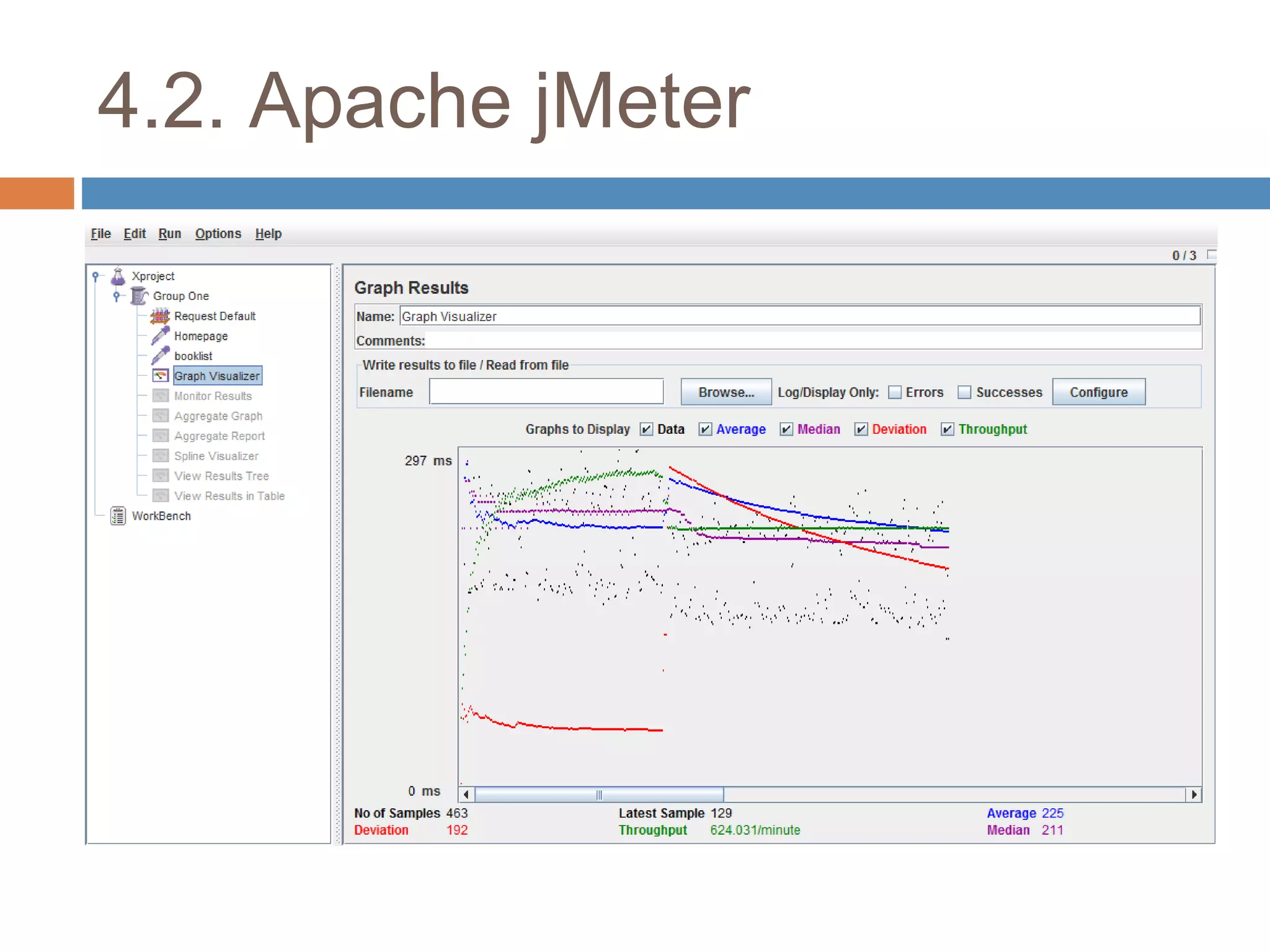Click the Aggregate Graph listener icon
The width and height of the screenshot is (1270, 952).
click(160, 415)
